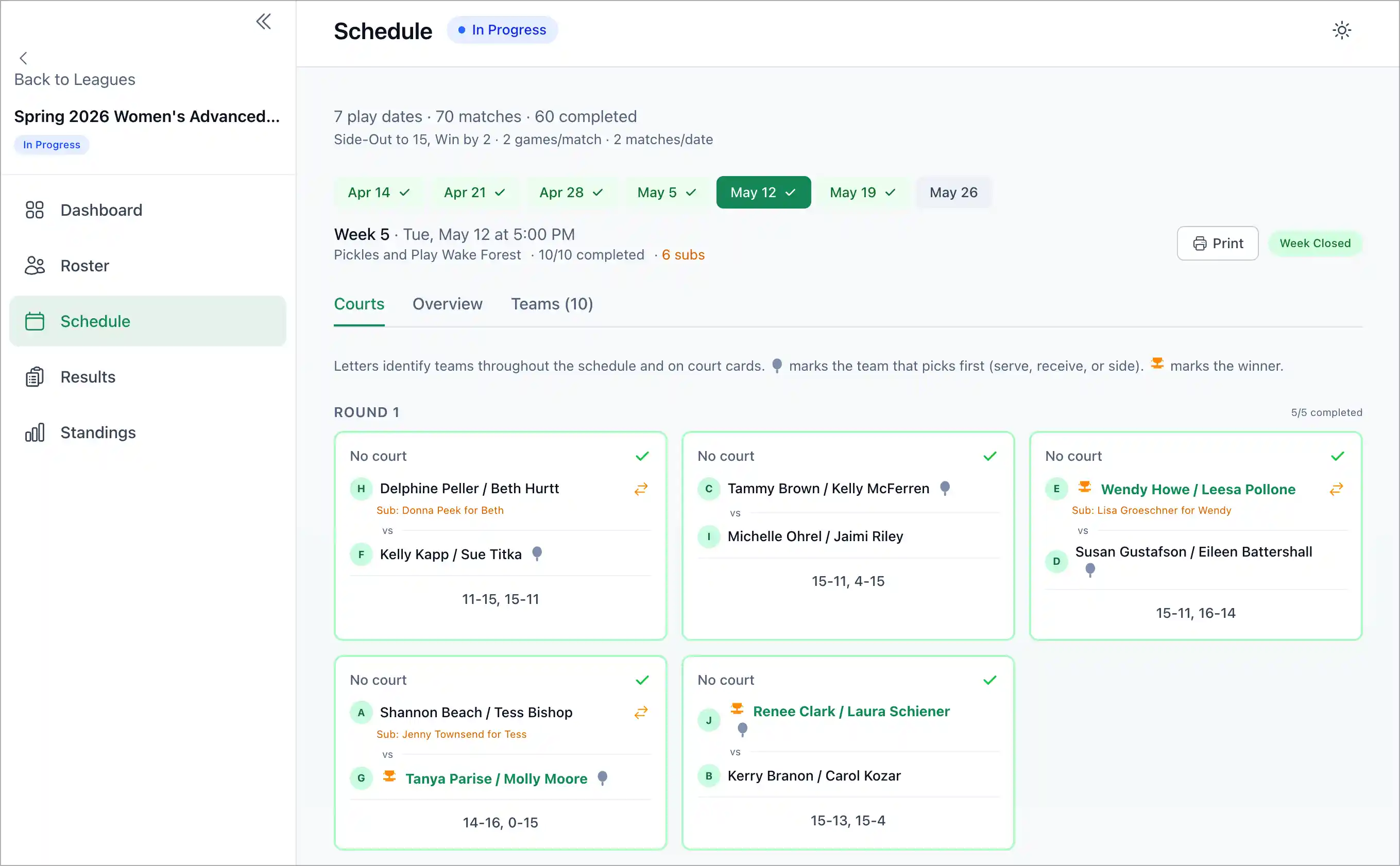Viewport: 1400px width, 866px height.
Task: Click Sub: Jenny Townsend for Tess
Action: pos(451,734)
